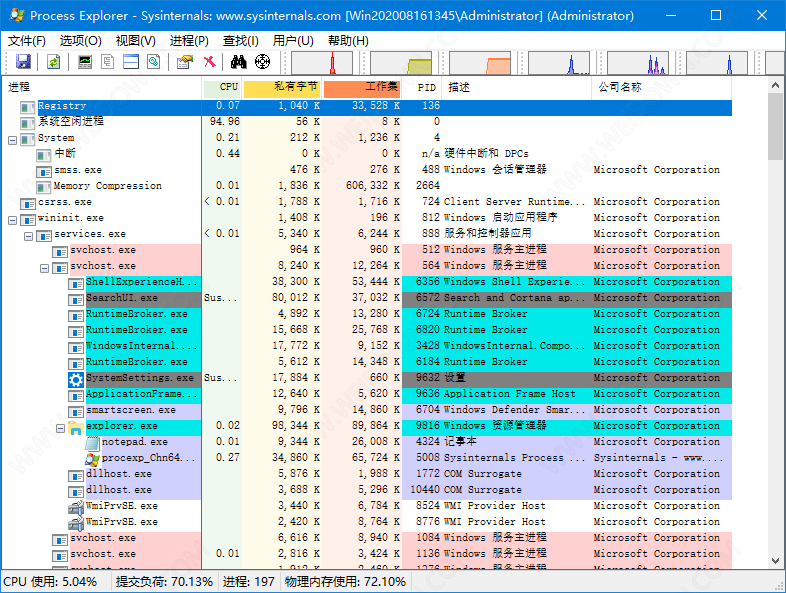Click the vertical scrollbar up arrow

click(775, 86)
